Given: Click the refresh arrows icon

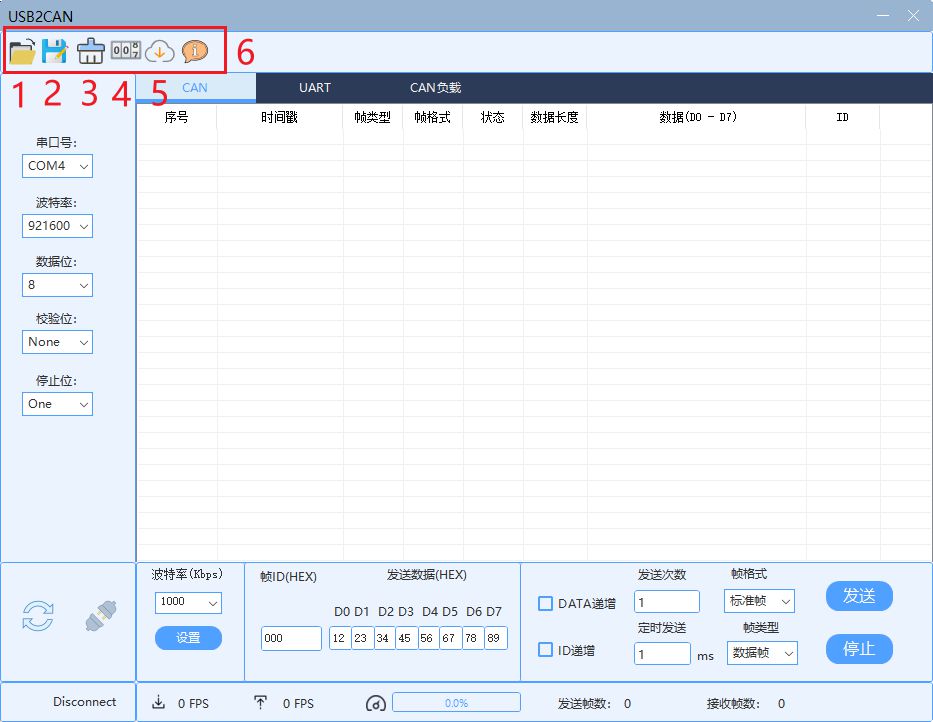Looking at the screenshot, I should tap(38, 617).
